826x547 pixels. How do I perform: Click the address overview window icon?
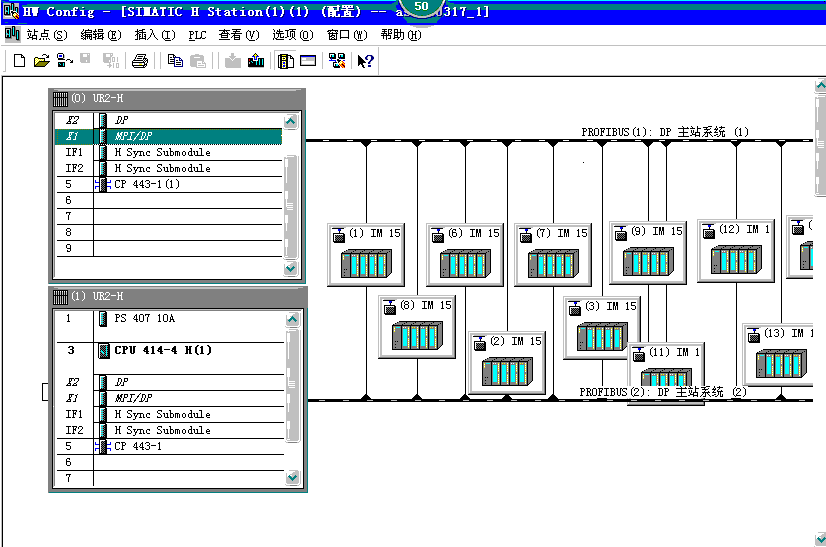click(308, 61)
